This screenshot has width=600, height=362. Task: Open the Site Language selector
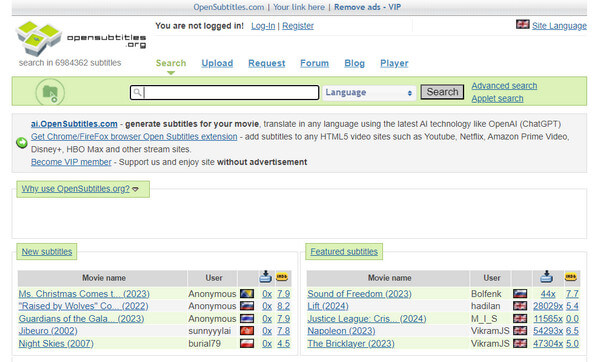point(559,26)
